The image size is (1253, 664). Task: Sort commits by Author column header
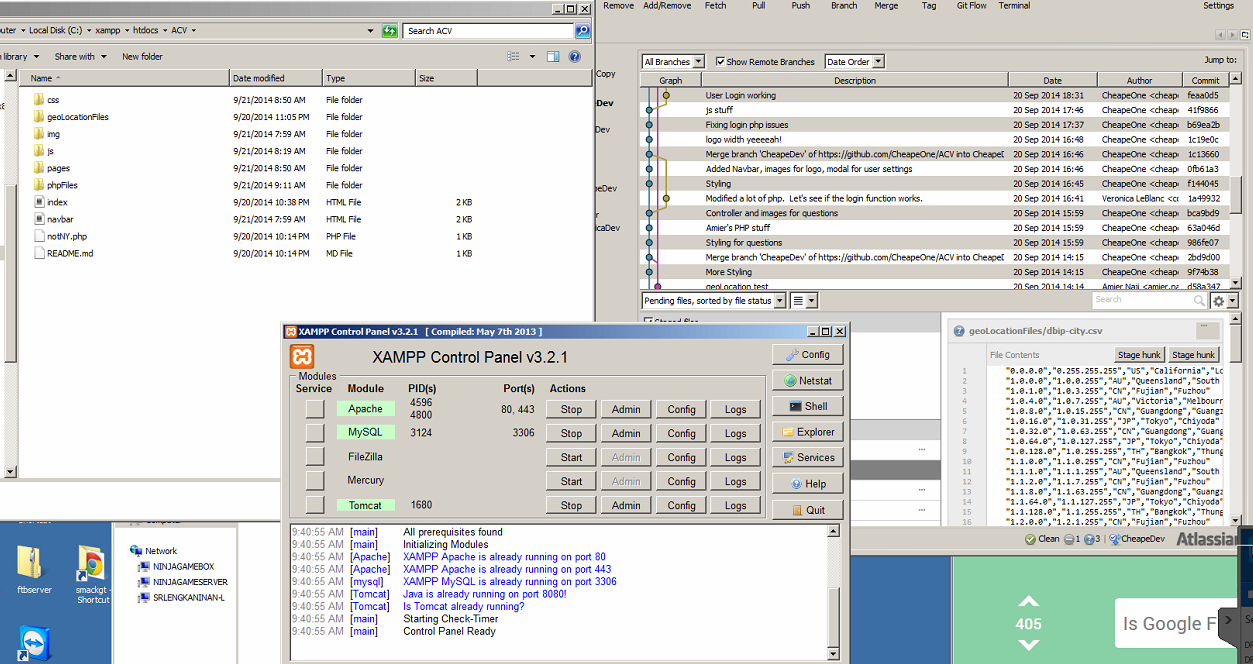click(x=1139, y=80)
